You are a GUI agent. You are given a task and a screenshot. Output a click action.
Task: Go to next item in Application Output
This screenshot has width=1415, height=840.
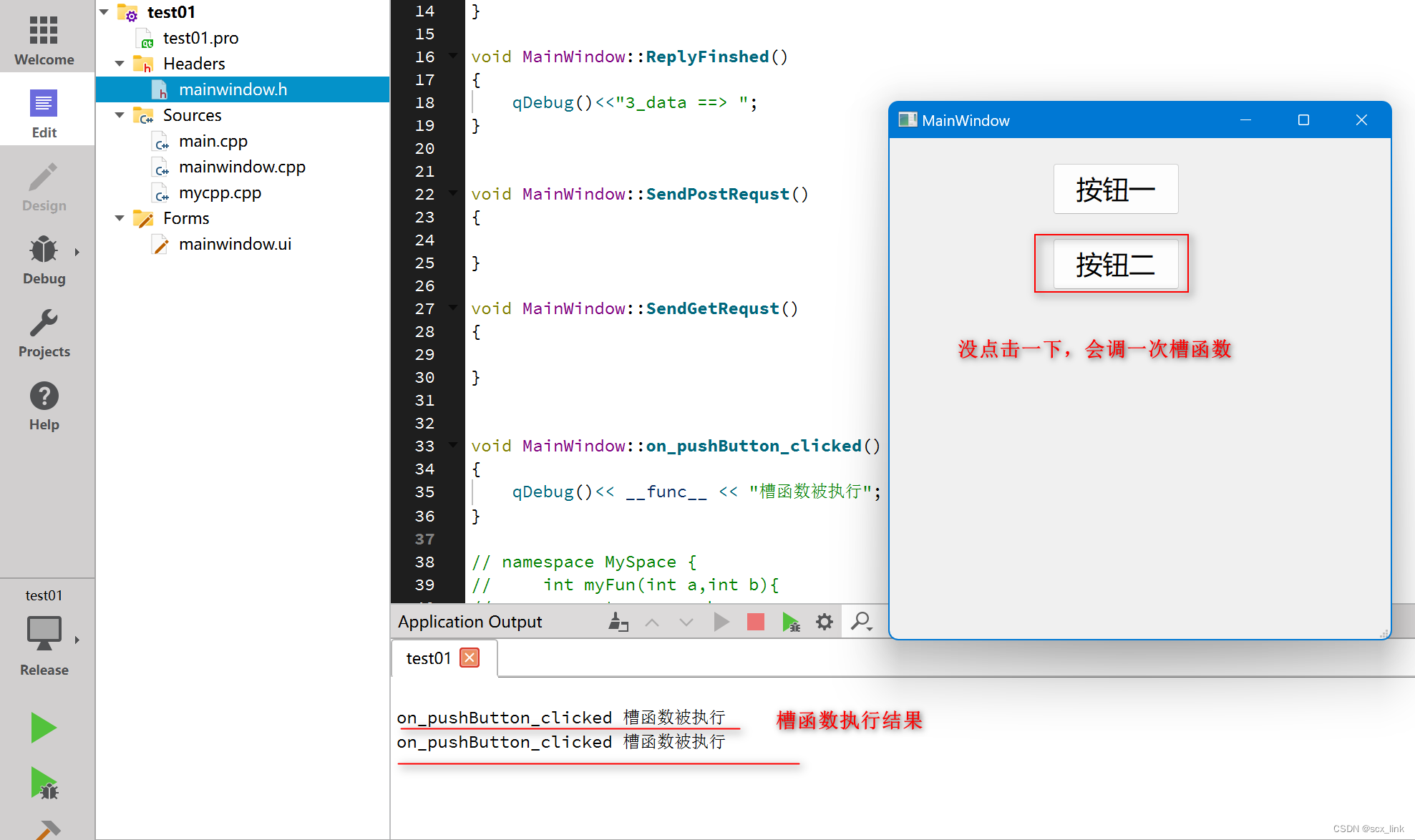686,622
